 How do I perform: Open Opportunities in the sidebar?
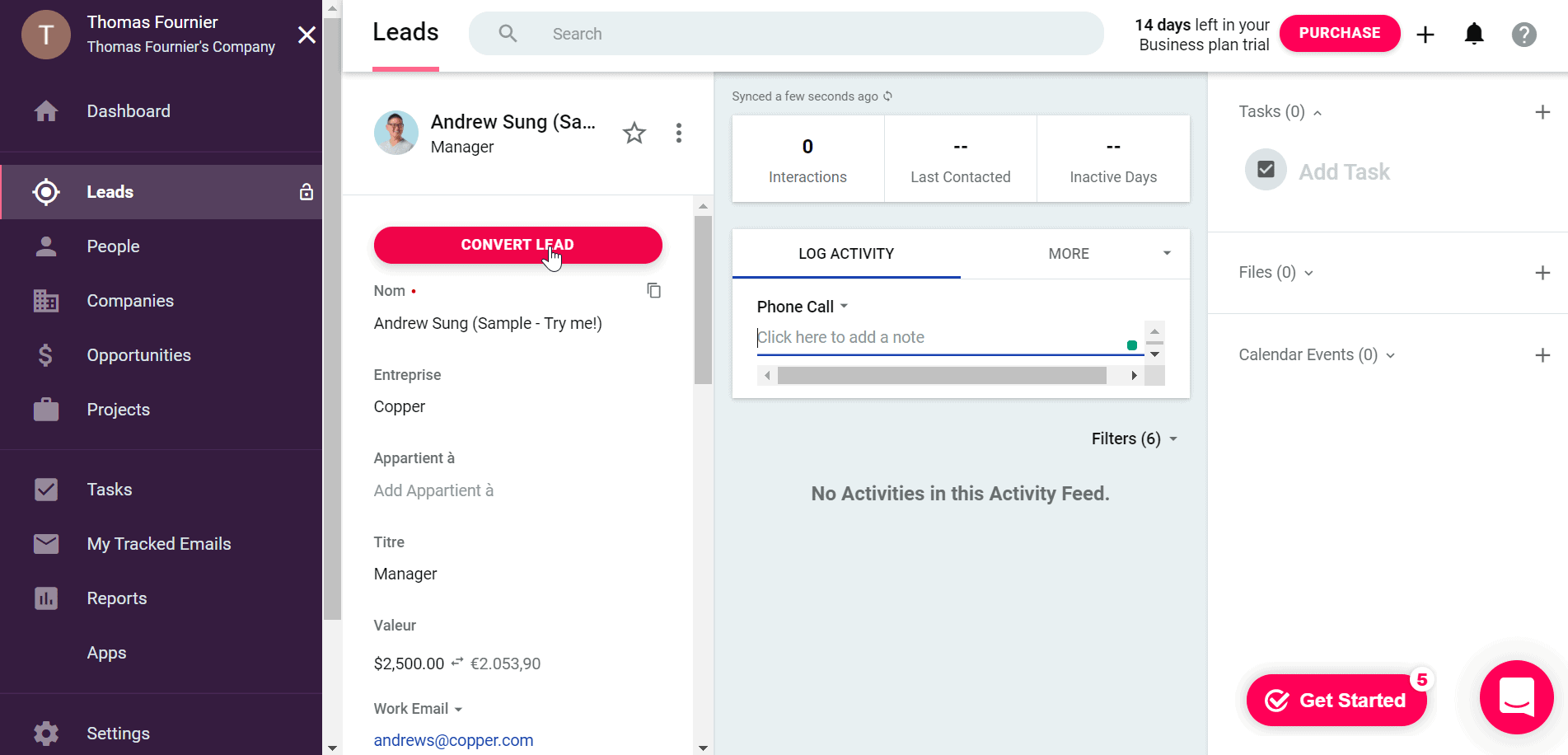138,355
